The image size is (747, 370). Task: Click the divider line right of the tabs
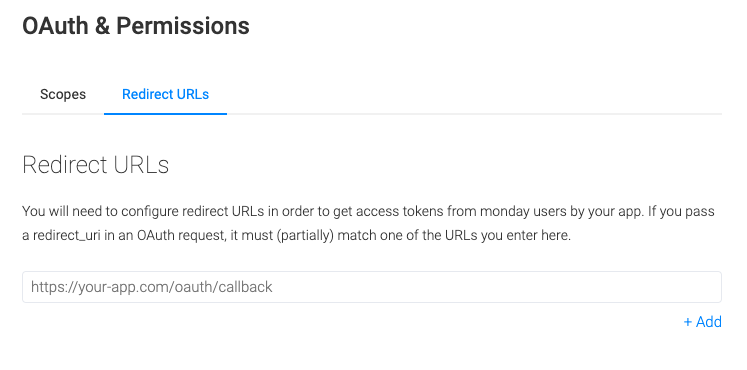[474, 114]
